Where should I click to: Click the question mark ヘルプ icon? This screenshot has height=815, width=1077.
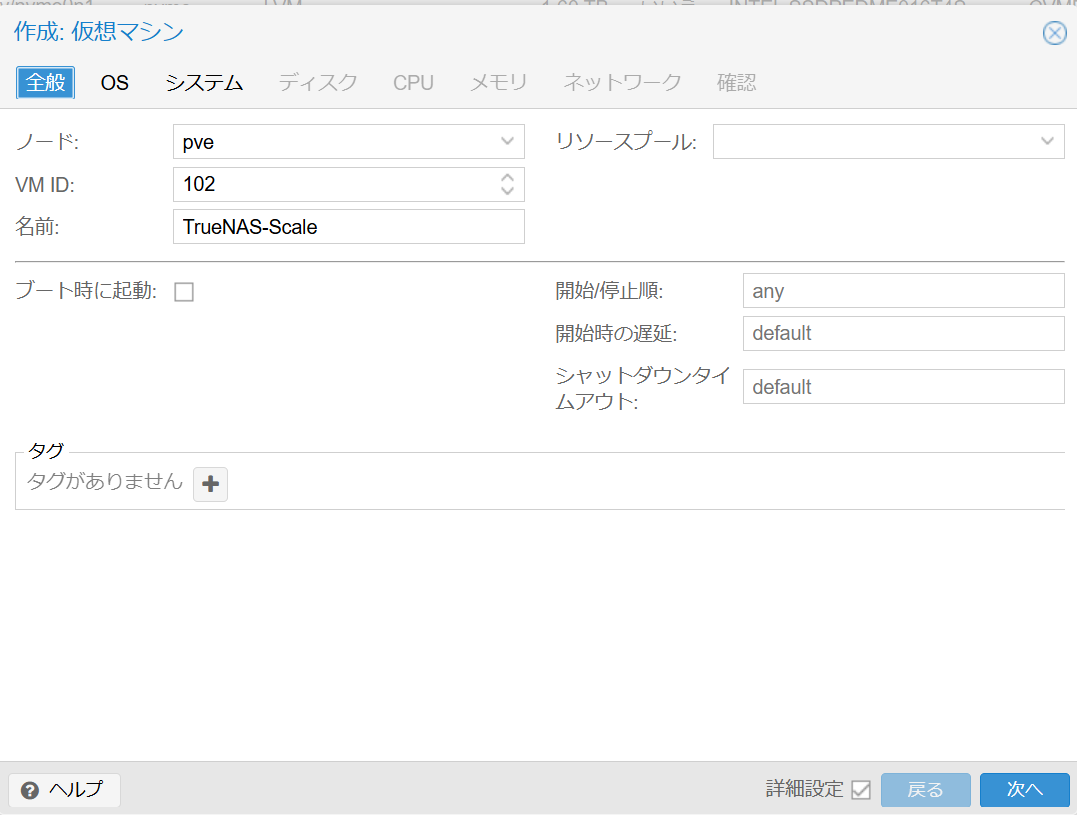[30, 790]
